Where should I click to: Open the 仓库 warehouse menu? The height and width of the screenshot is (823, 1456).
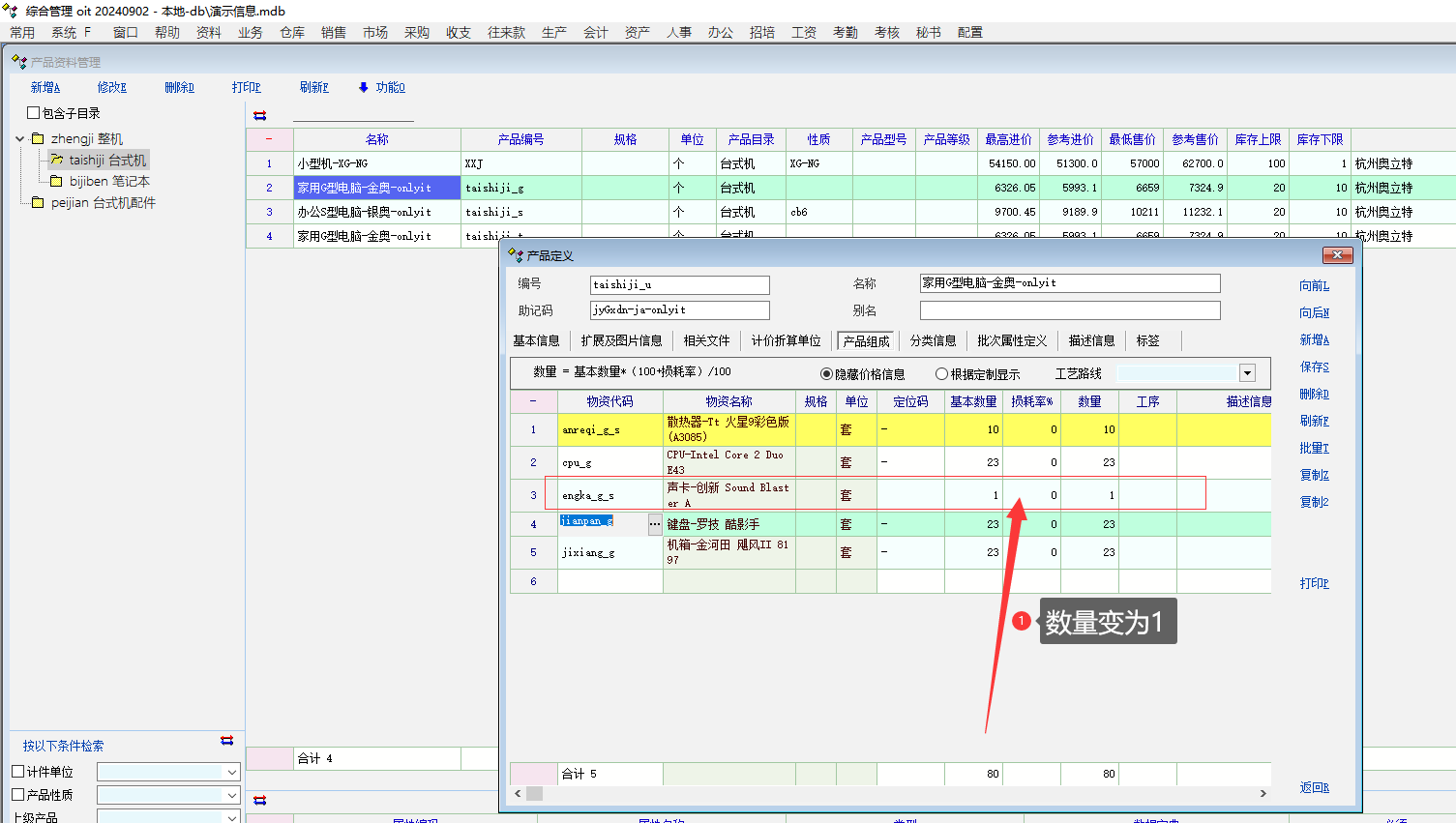tap(292, 33)
